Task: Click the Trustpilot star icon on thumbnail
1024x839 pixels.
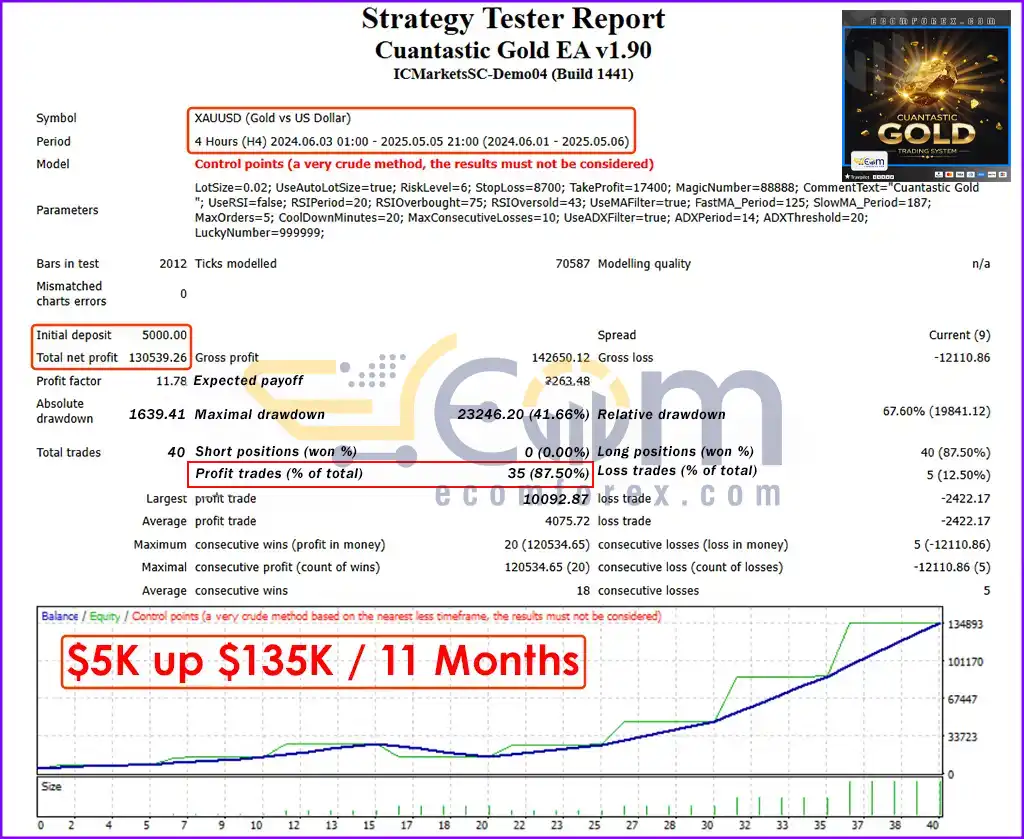Action: tap(847, 176)
